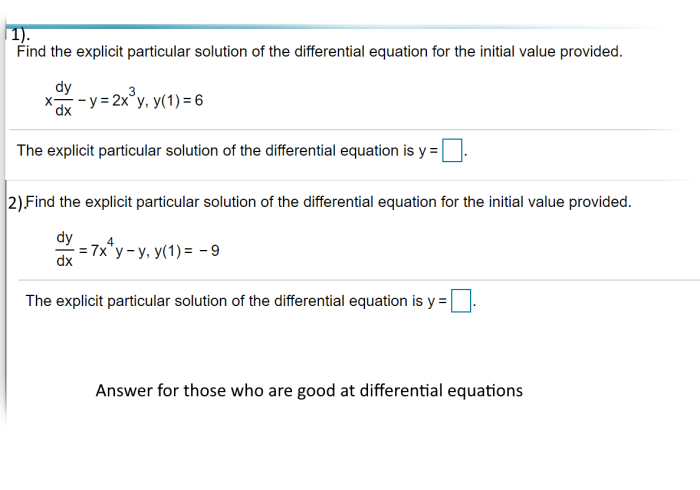Viewport: 700px width, 490px height.
Task: Click the "1)." problem number label
Action: [x=20, y=35]
